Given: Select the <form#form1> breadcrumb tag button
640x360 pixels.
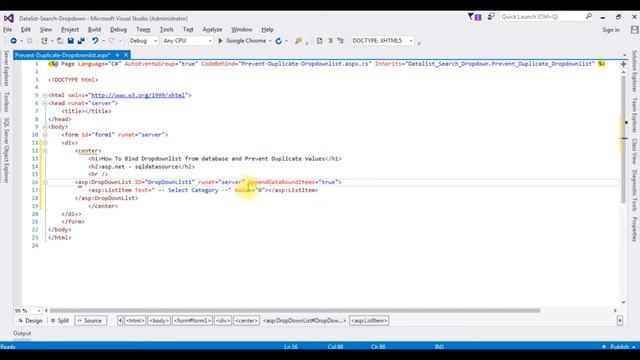Looking at the screenshot, I should [x=192, y=321].
